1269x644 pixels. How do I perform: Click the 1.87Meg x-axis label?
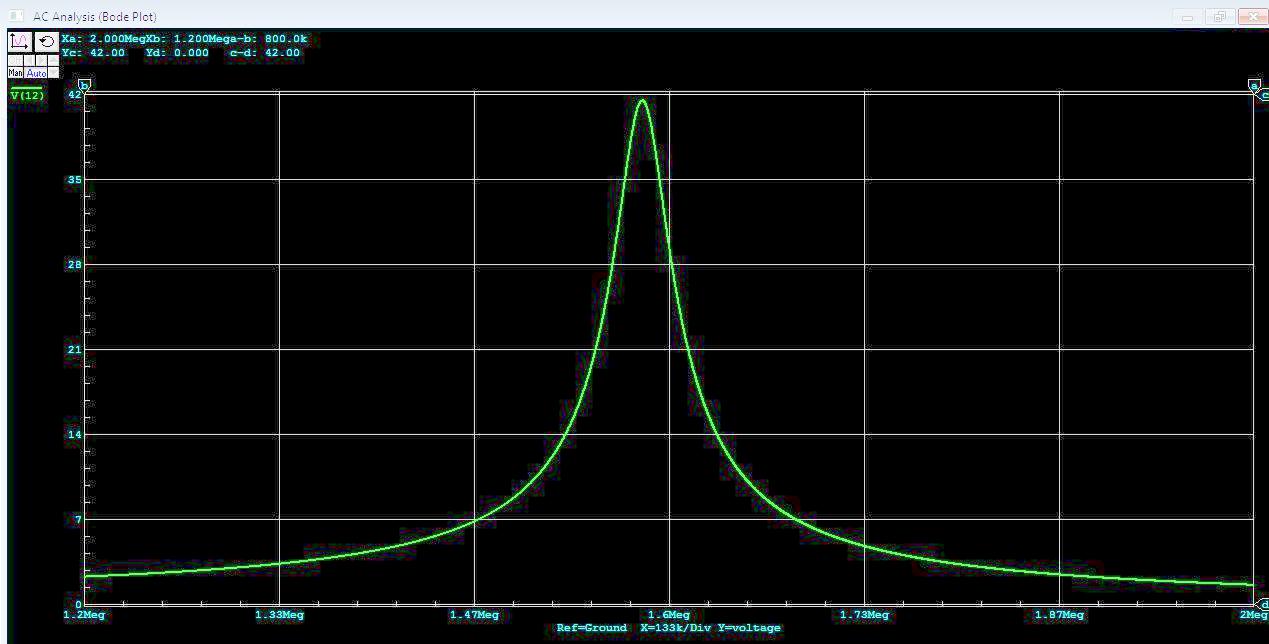pos(1059,615)
